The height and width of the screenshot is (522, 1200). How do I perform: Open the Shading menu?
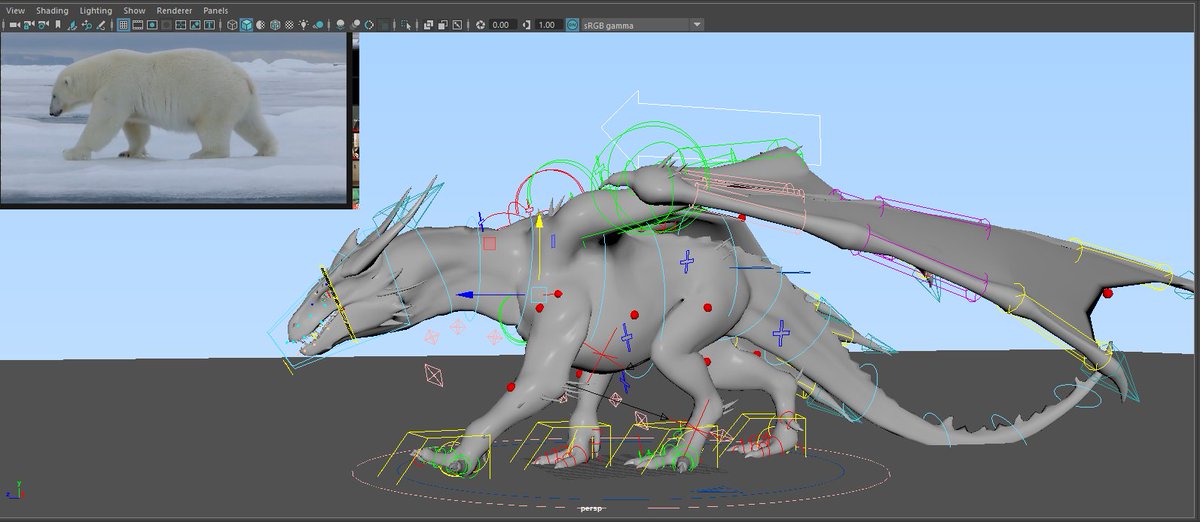point(52,10)
